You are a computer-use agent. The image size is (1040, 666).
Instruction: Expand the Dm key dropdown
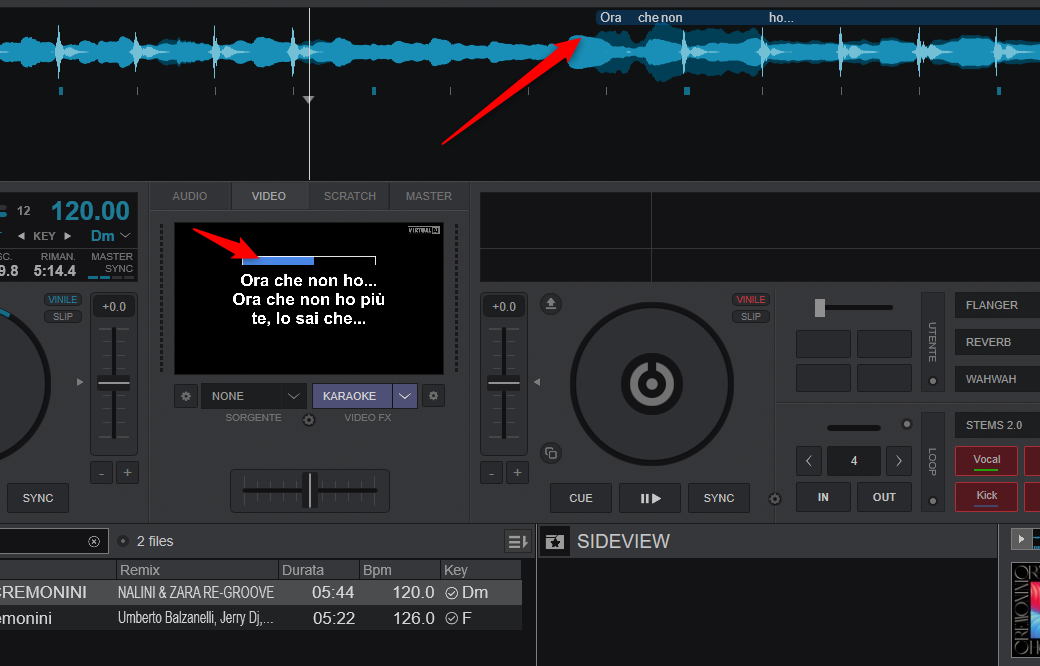(125, 236)
